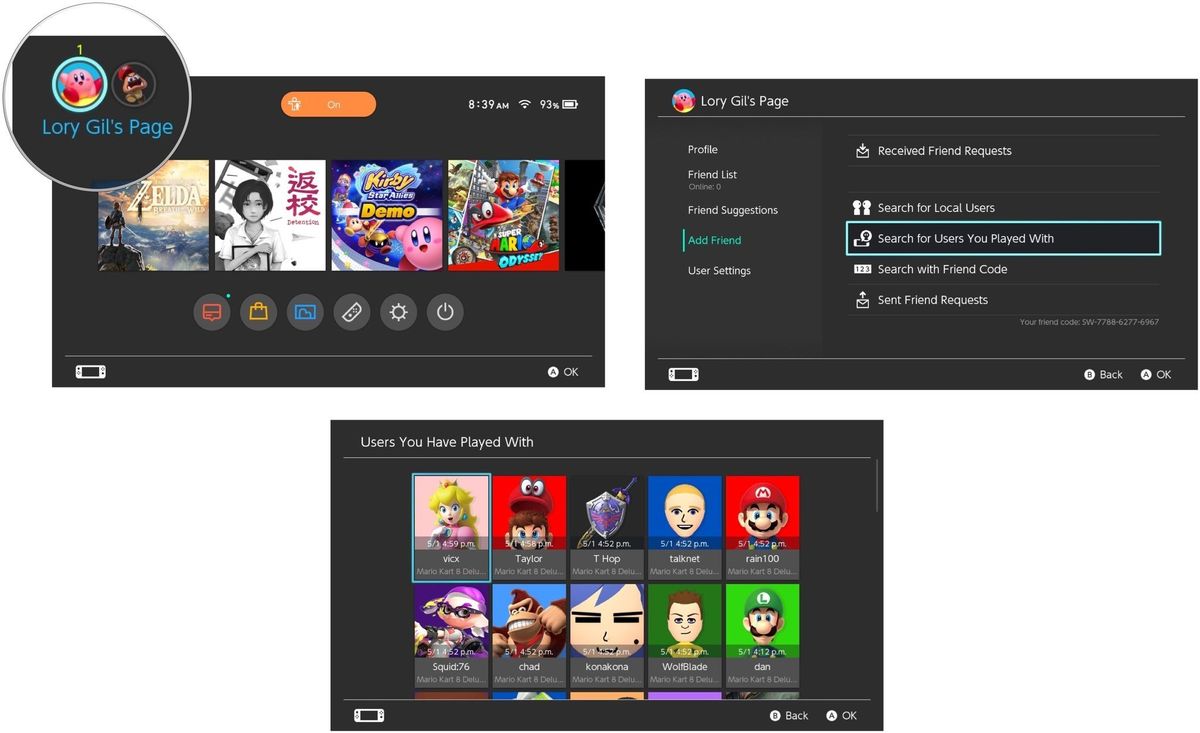Select the Super Mario Odyssey game tile
This screenshot has width=1200, height=733.
coord(502,214)
